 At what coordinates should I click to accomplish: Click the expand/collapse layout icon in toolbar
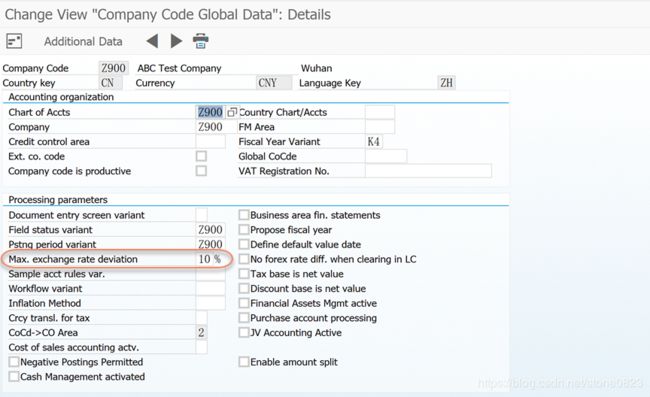coord(14,41)
